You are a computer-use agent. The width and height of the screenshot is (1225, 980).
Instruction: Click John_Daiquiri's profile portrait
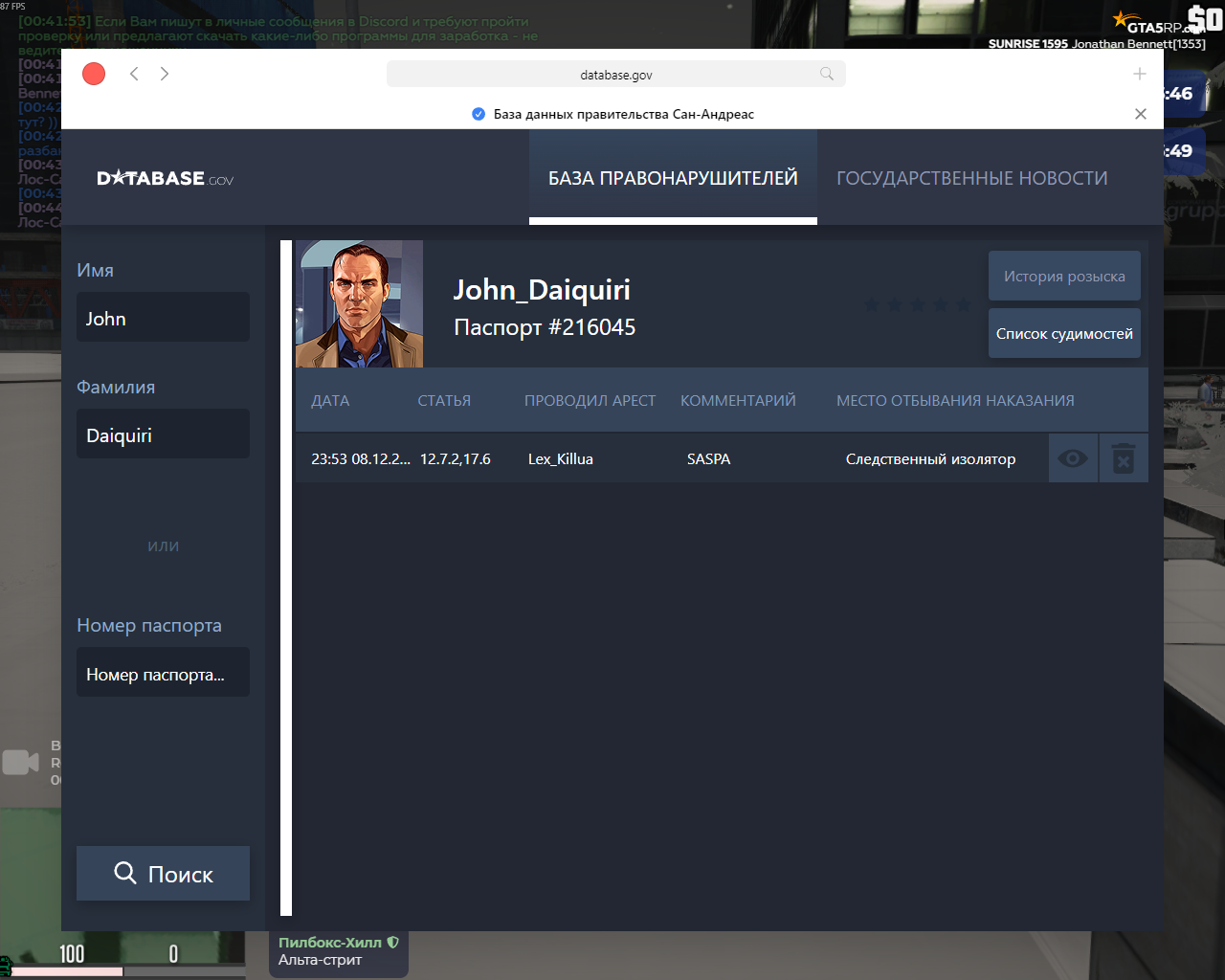[359, 303]
